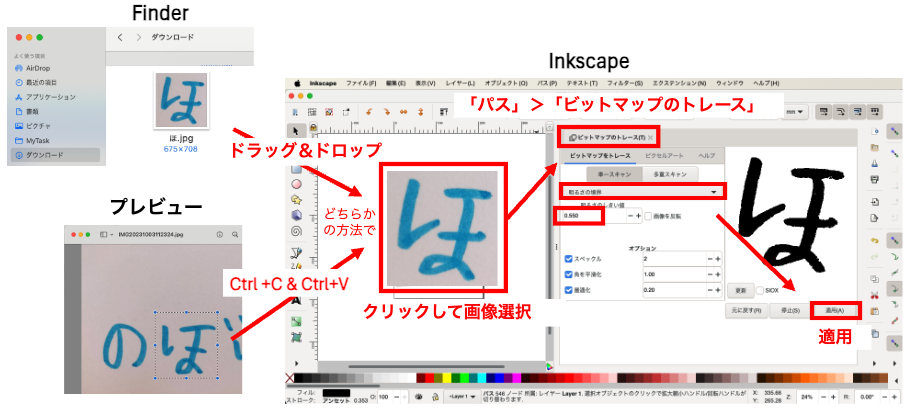The height and width of the screenshot is (410, 917).
Task: Click the 更新 preview update button
Action: 740,290
